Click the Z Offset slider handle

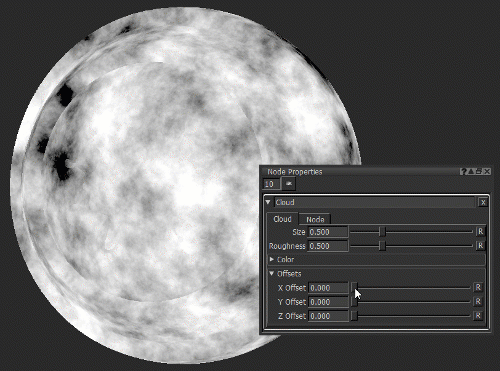pos(354,316)
